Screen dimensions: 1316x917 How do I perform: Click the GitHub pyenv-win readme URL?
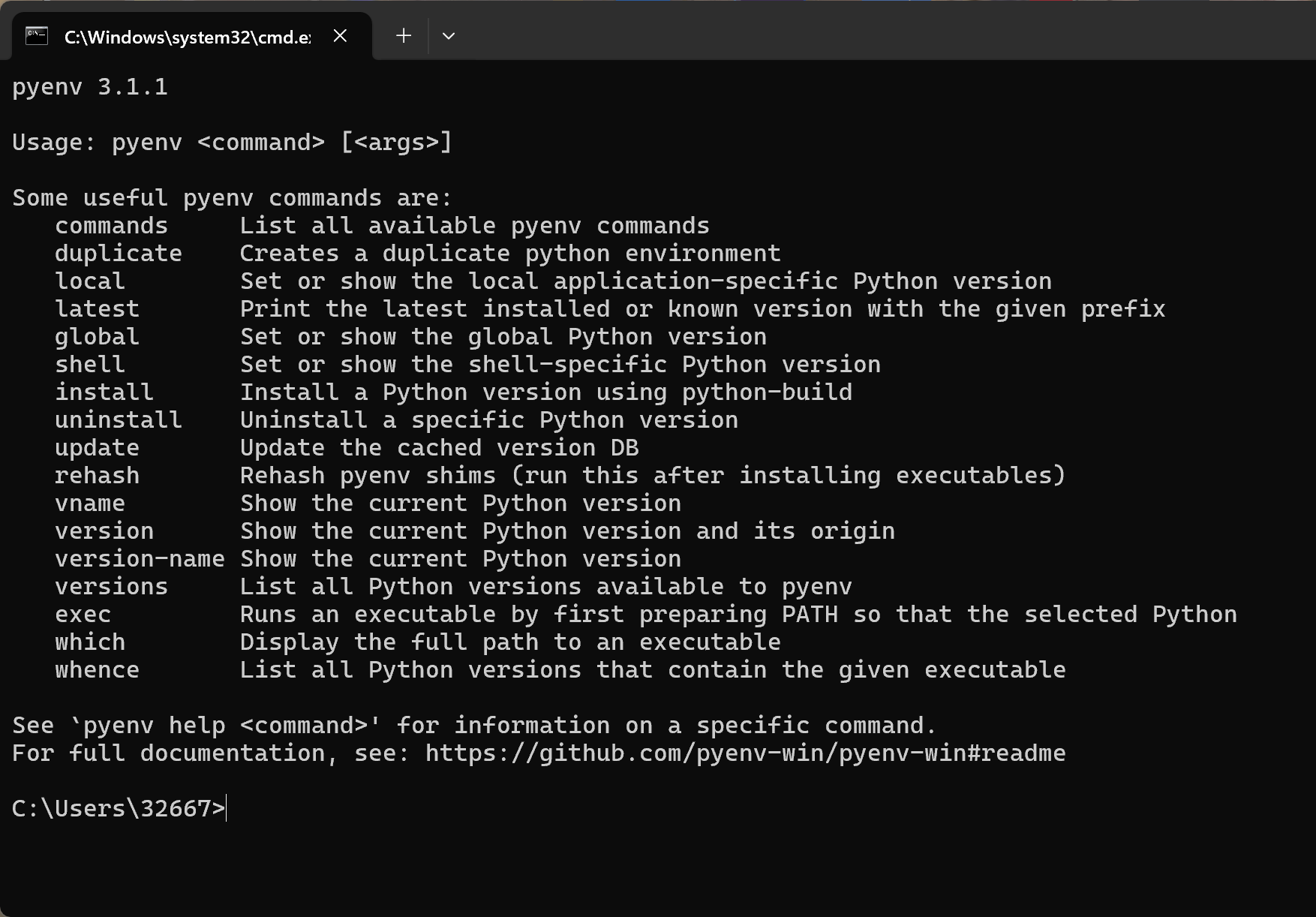[x=746, y=753]
